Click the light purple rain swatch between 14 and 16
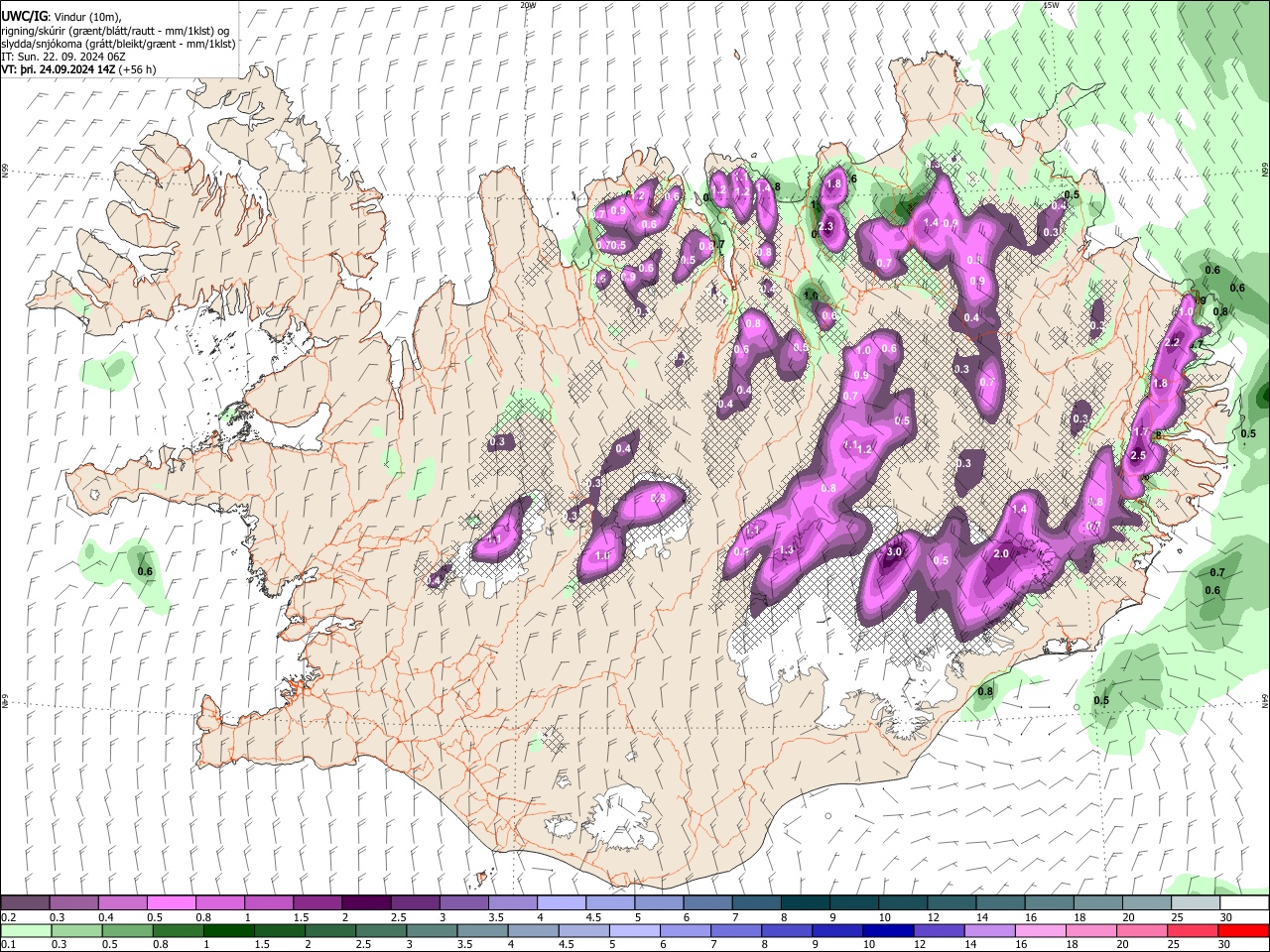This screenshot has height=952, width=1270. (x=990, y=930)
